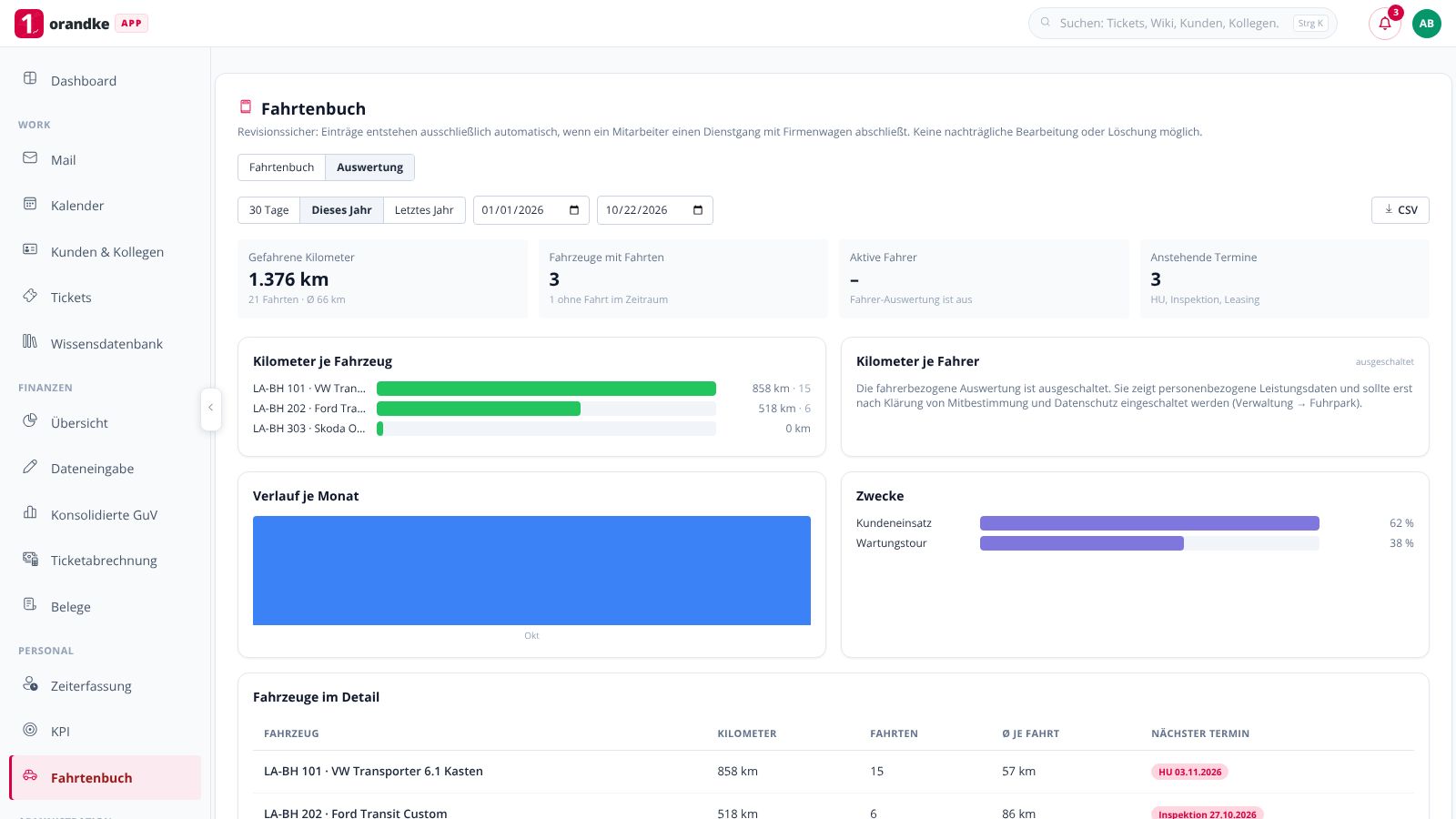Viewport: 1456px width, 819px height.
Task: Click the Übersicht pie chart icon
Action: click(30, 420)
